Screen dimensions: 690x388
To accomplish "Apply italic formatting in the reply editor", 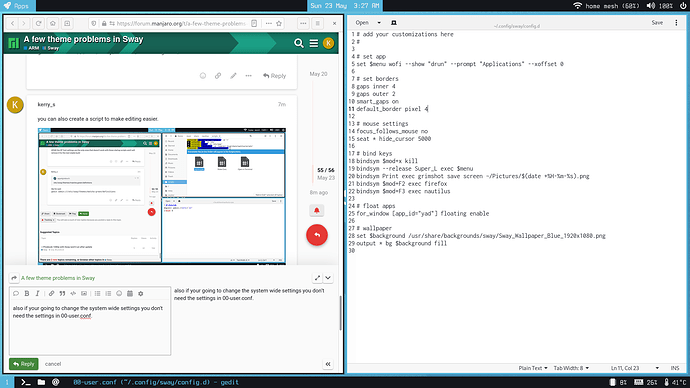I will [37, 293].
